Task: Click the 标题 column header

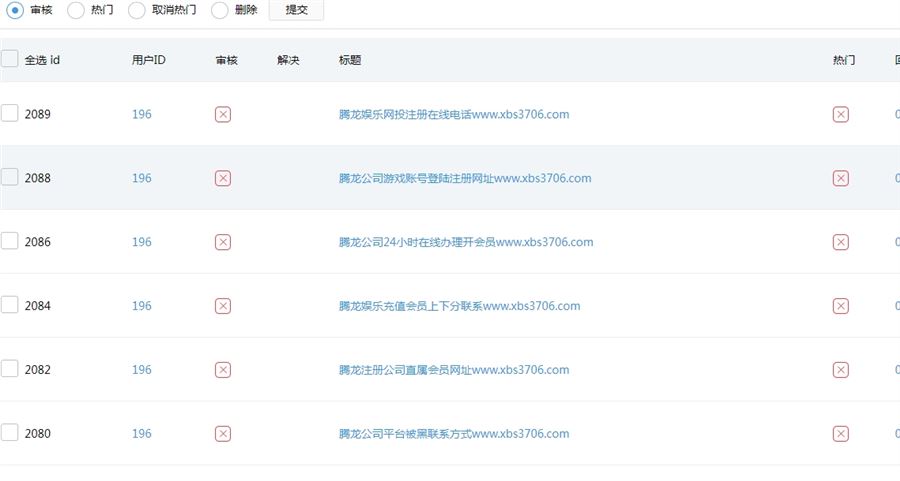Action: [350, 60]
